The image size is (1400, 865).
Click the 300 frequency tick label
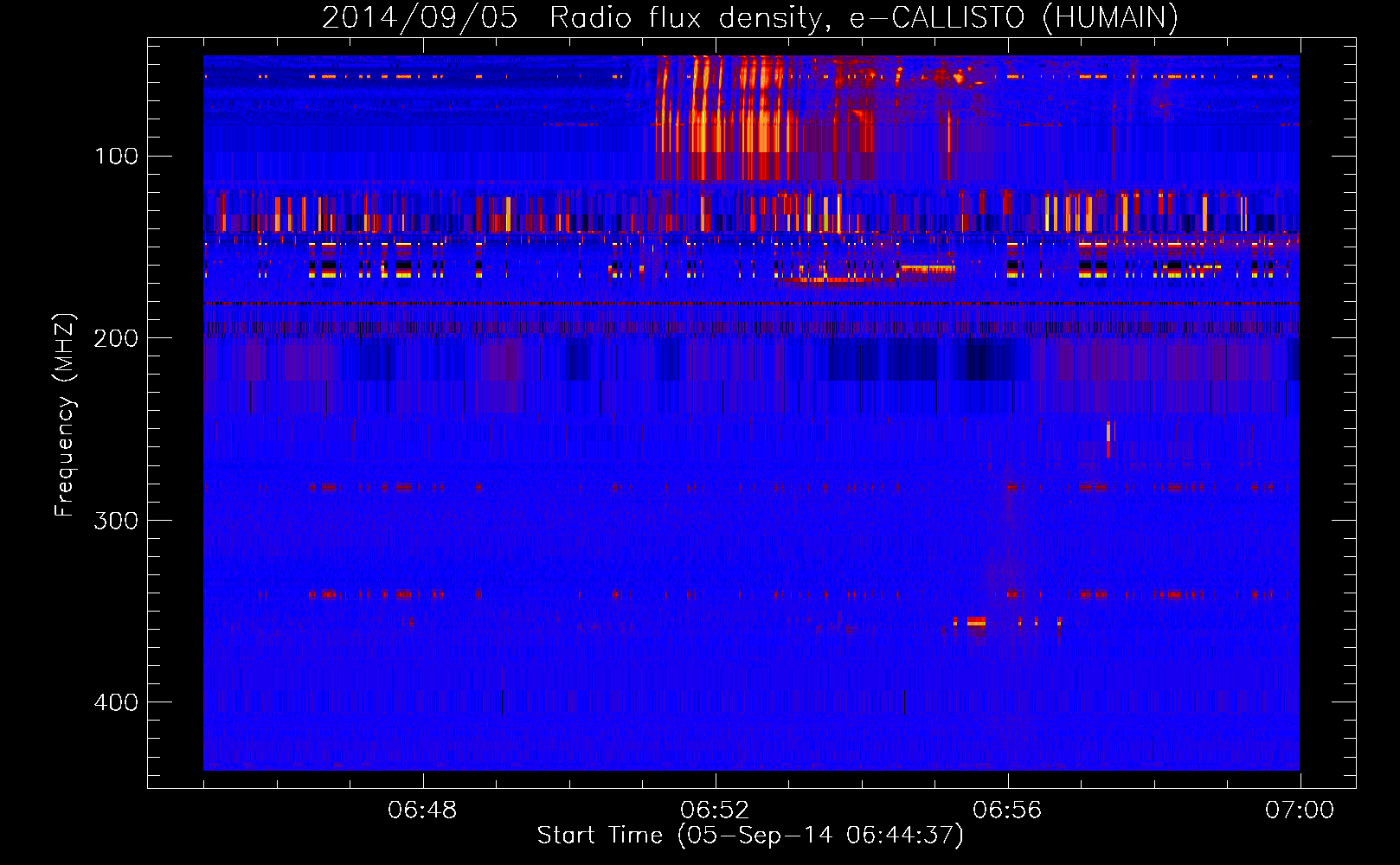(116, 521)
